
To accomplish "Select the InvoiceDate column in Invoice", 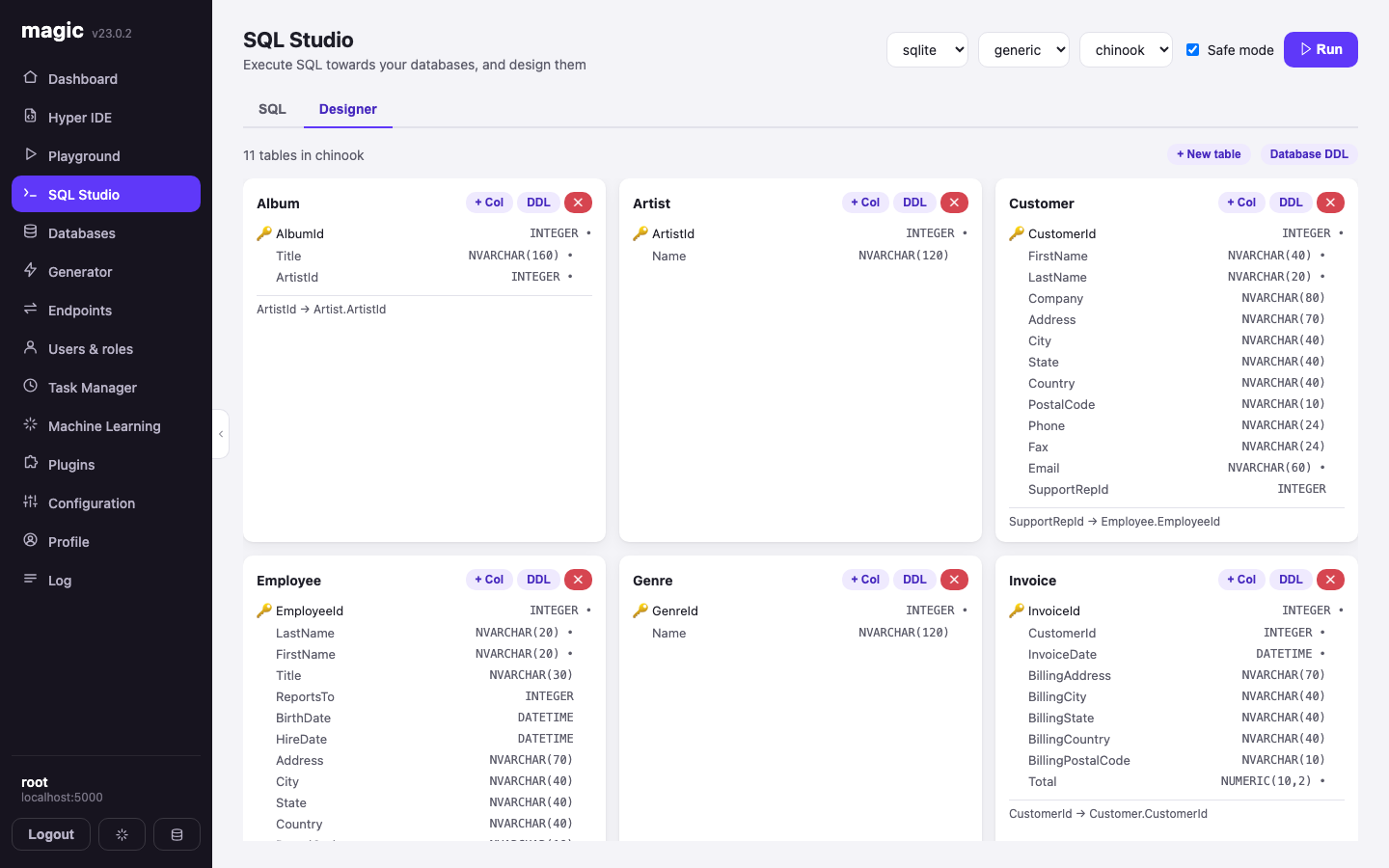I will point(1177,654).
